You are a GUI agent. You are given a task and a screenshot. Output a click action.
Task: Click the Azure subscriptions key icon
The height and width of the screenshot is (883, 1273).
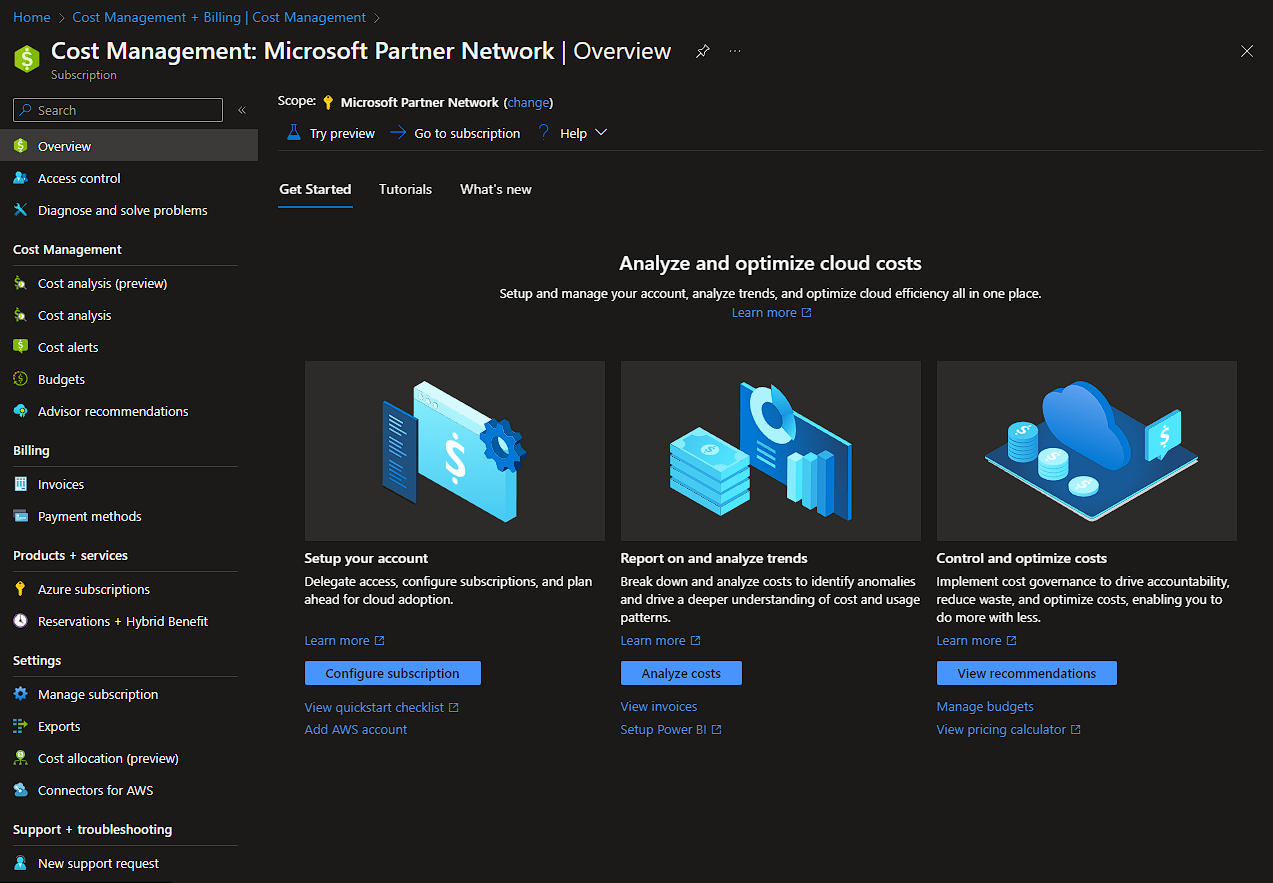(20, 589)
